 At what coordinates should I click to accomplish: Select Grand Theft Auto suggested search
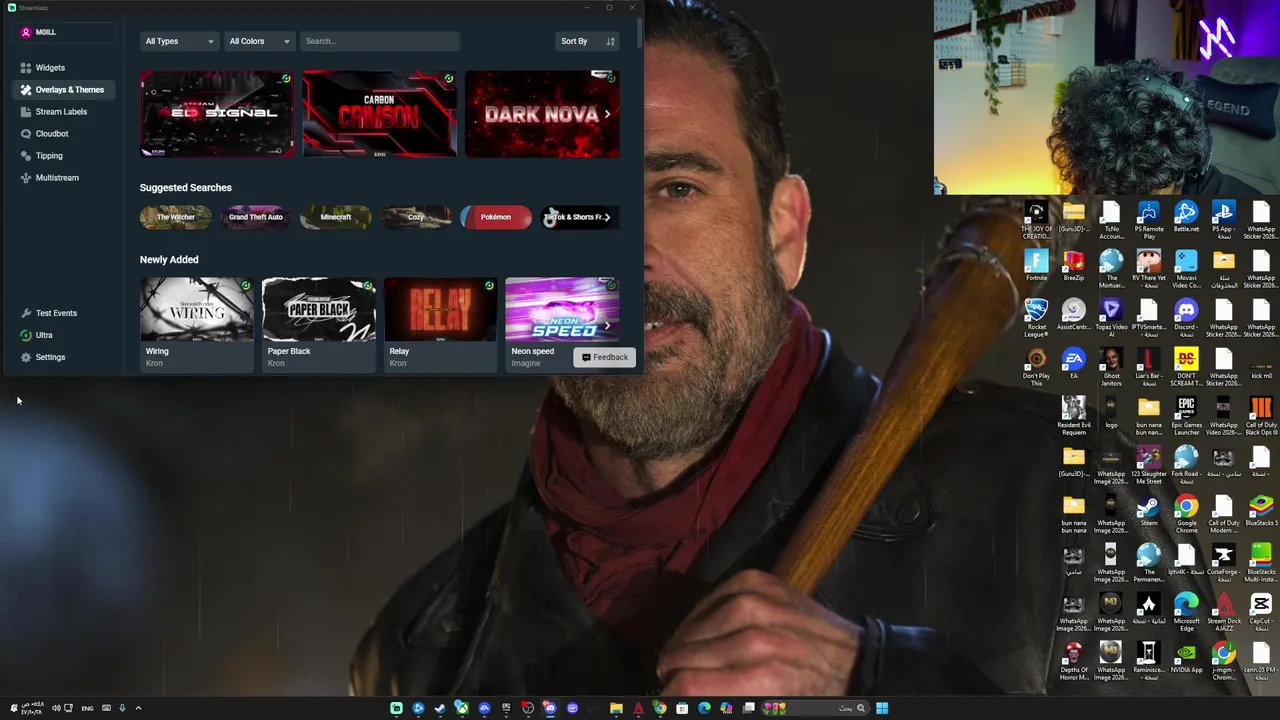(x=255, y=217)
